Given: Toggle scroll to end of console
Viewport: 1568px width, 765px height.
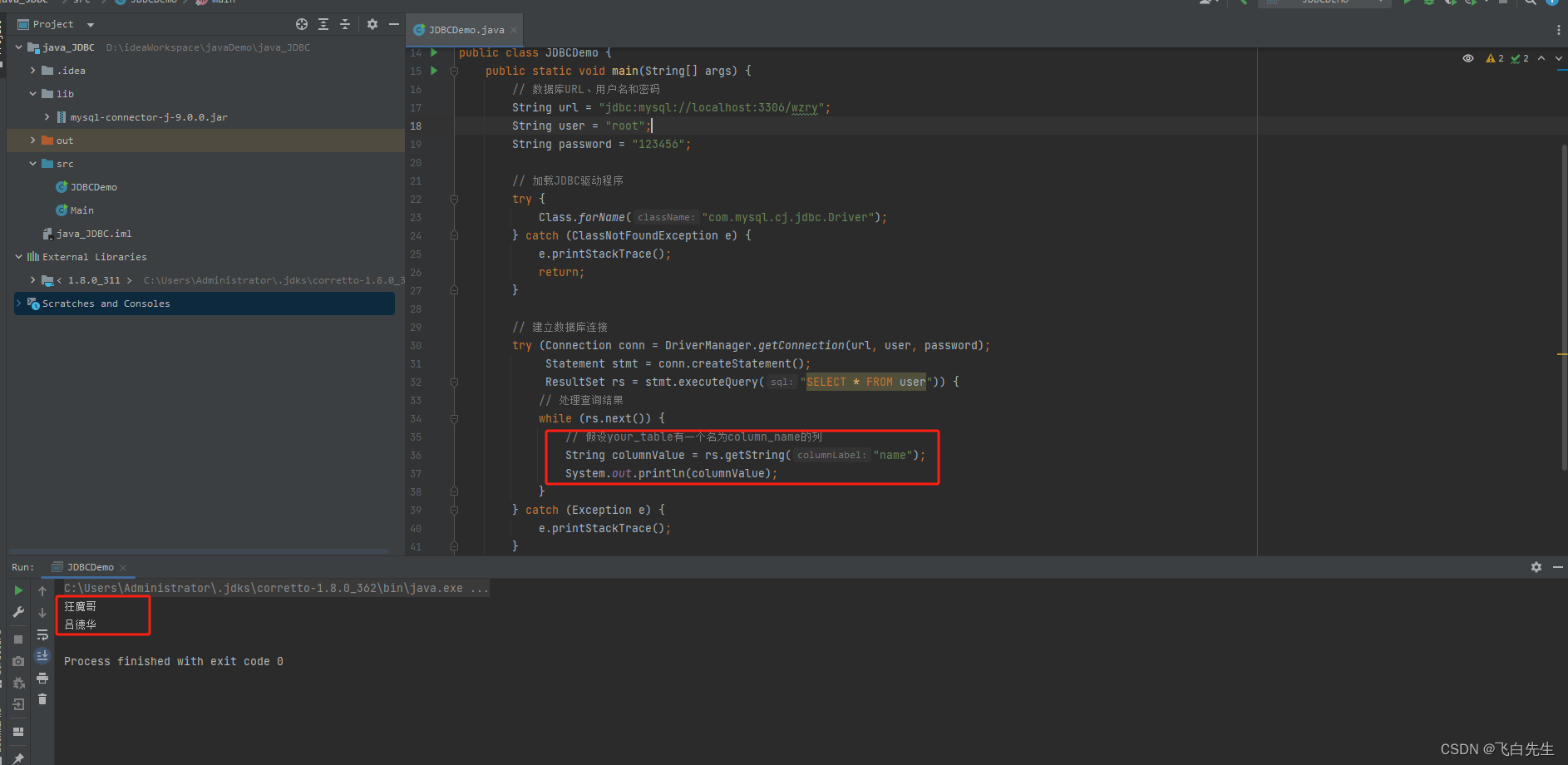Looking at the screenshot, I should (x=42, y=656).
